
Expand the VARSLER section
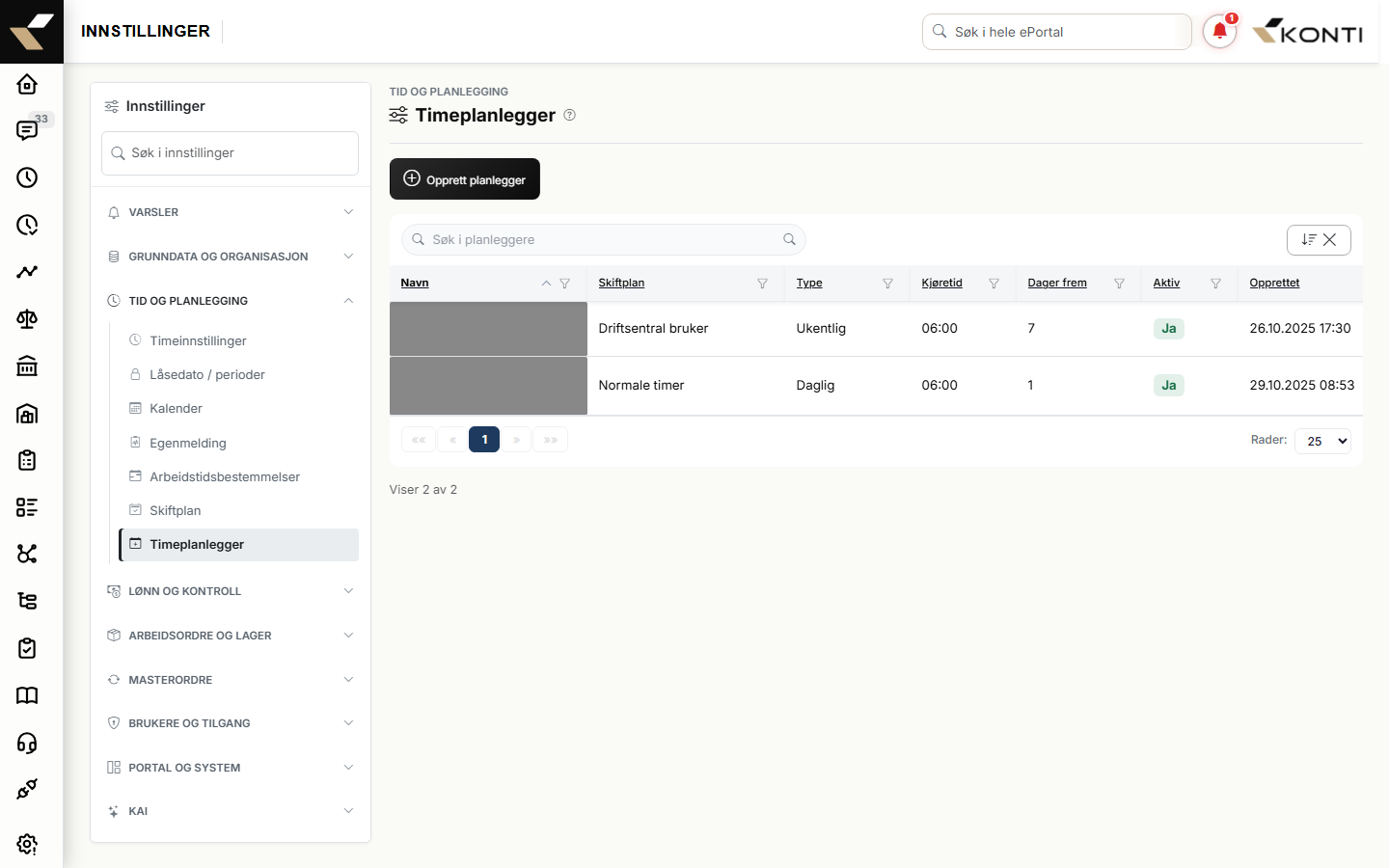[x=231, y=212]
